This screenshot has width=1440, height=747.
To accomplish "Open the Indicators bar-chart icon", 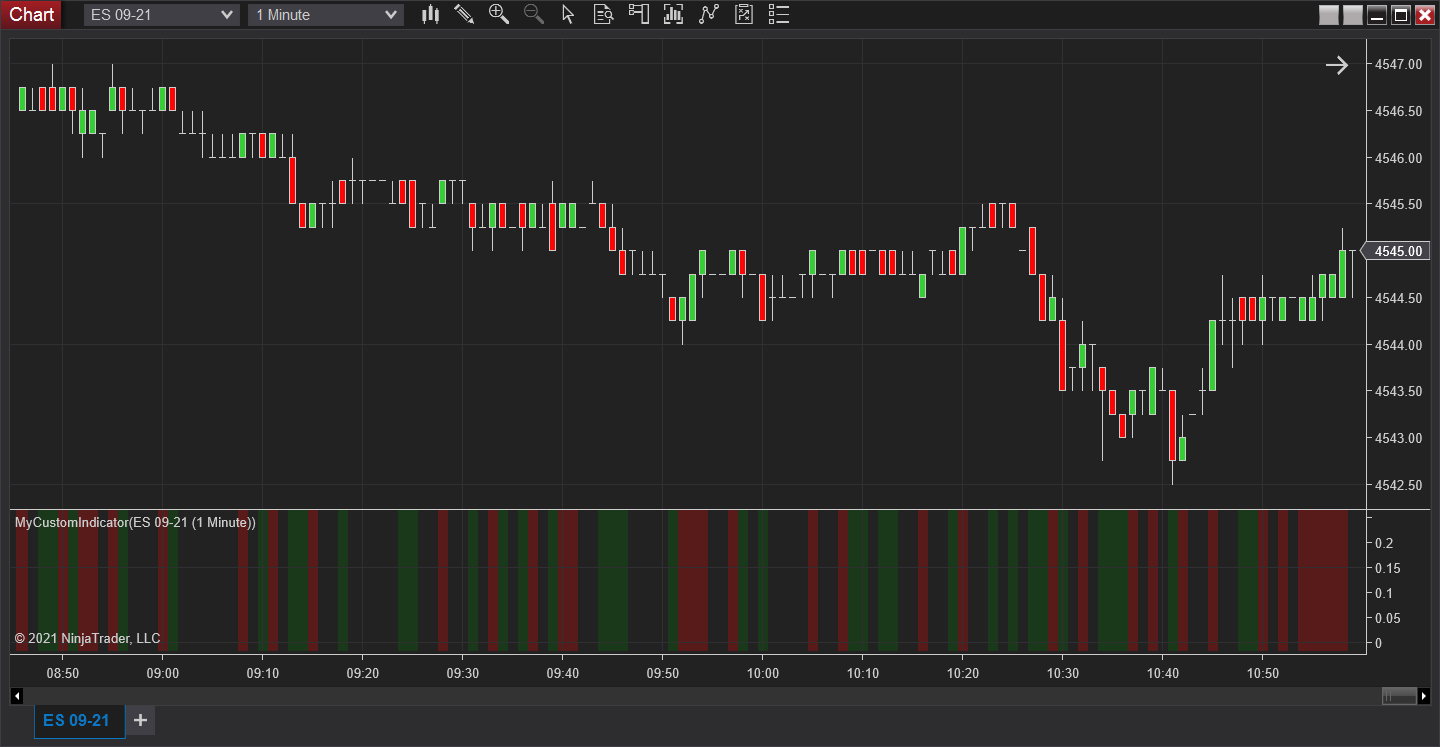I will coord(673,14).
